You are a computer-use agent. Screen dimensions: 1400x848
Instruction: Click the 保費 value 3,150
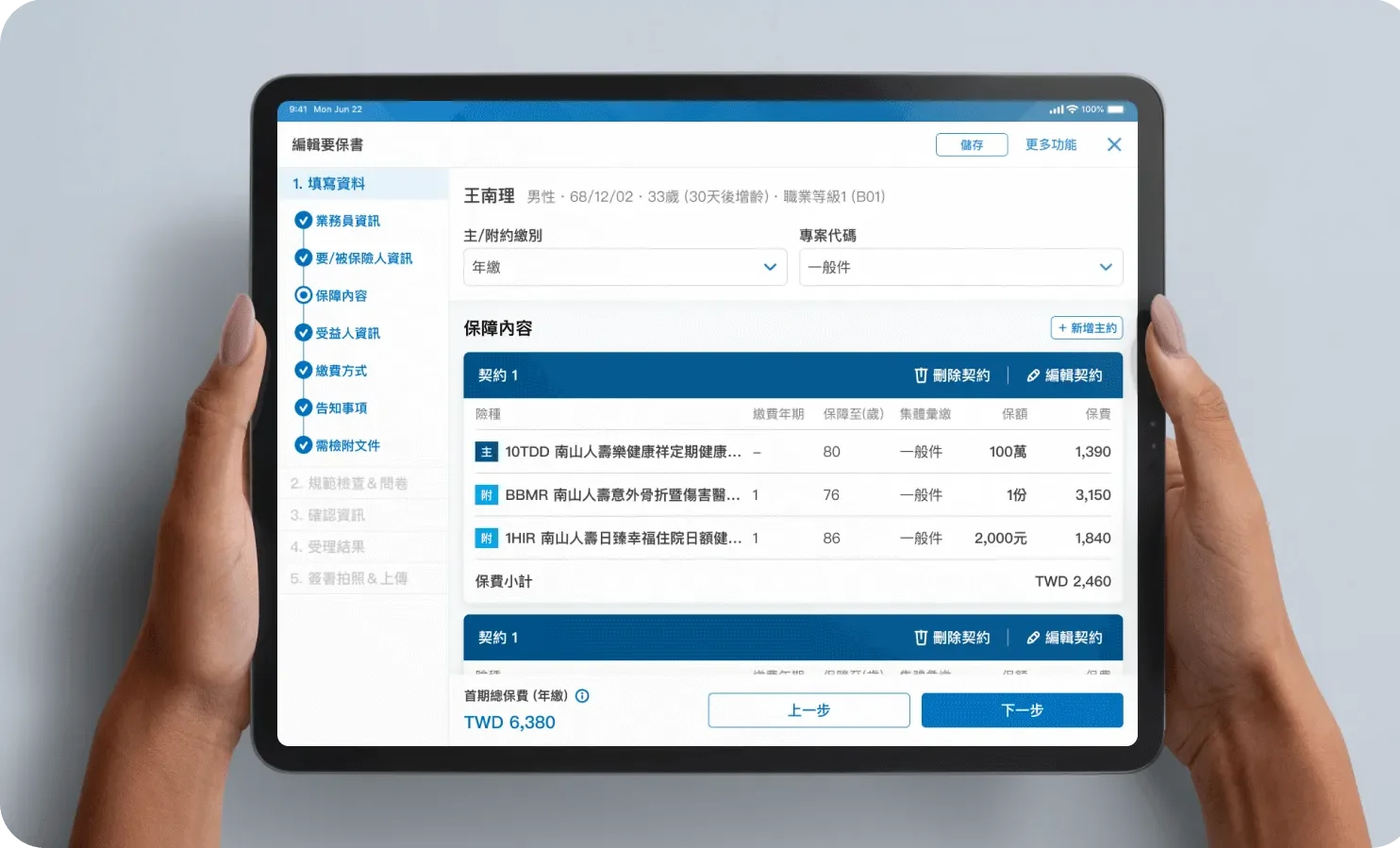click(1092, 495)
